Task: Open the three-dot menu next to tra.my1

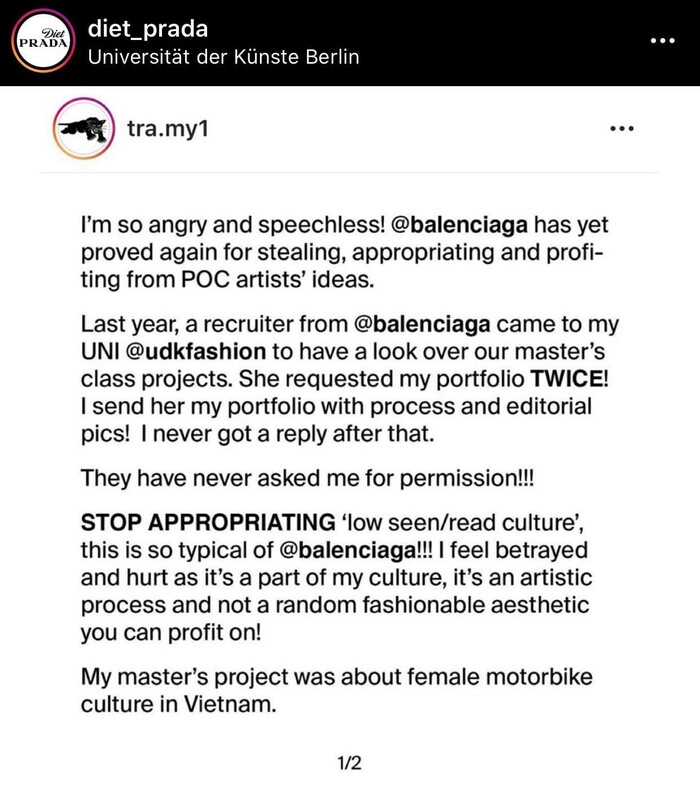Action: tap(621, 129)
